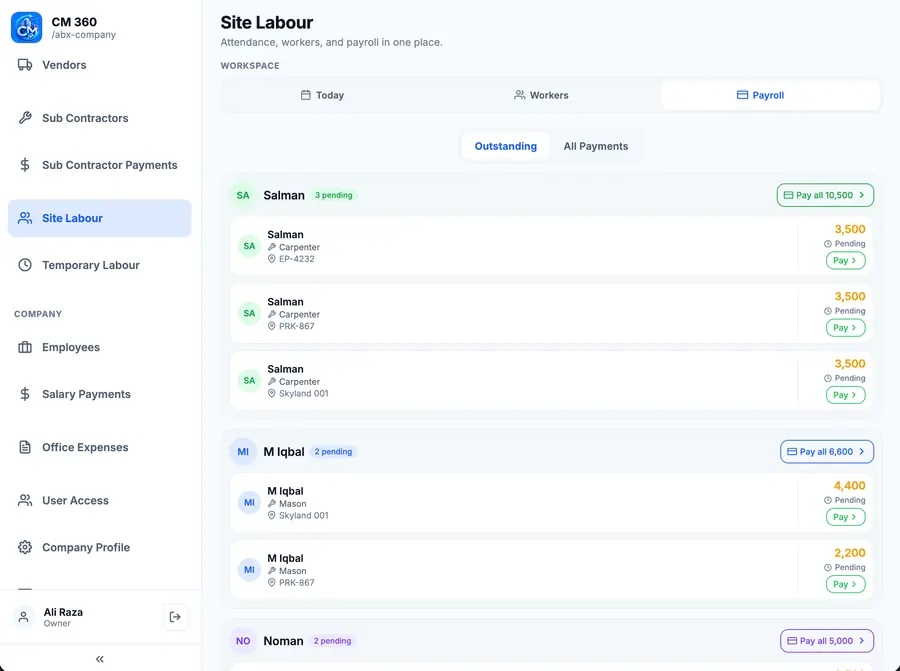Click Pay all 5,000 for Noman
This screenshot has height=671, width=900.
pyautogui.click(x=827, y=641)
